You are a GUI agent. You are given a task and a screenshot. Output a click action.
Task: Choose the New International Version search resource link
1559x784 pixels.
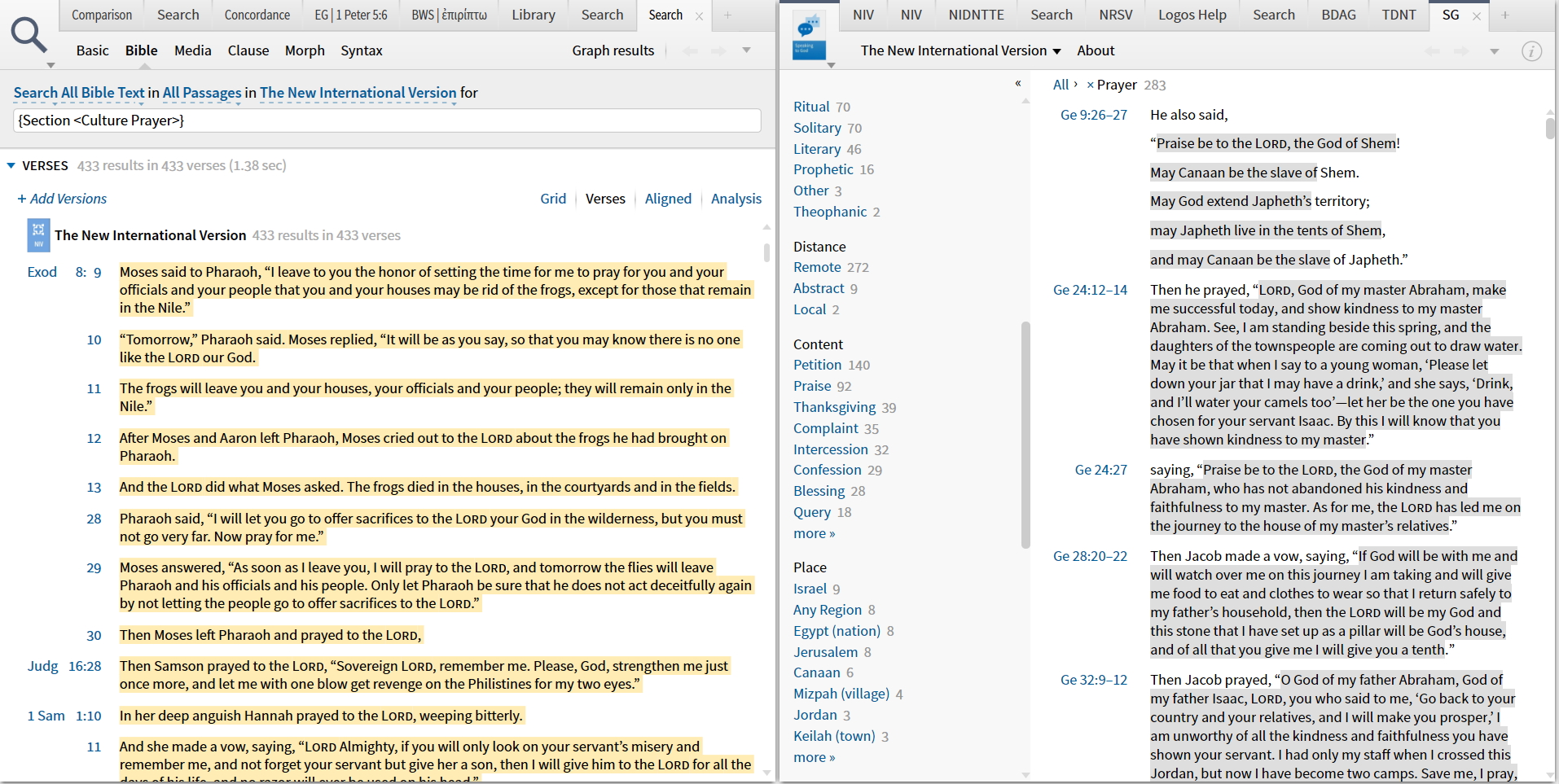click(358, 93)
